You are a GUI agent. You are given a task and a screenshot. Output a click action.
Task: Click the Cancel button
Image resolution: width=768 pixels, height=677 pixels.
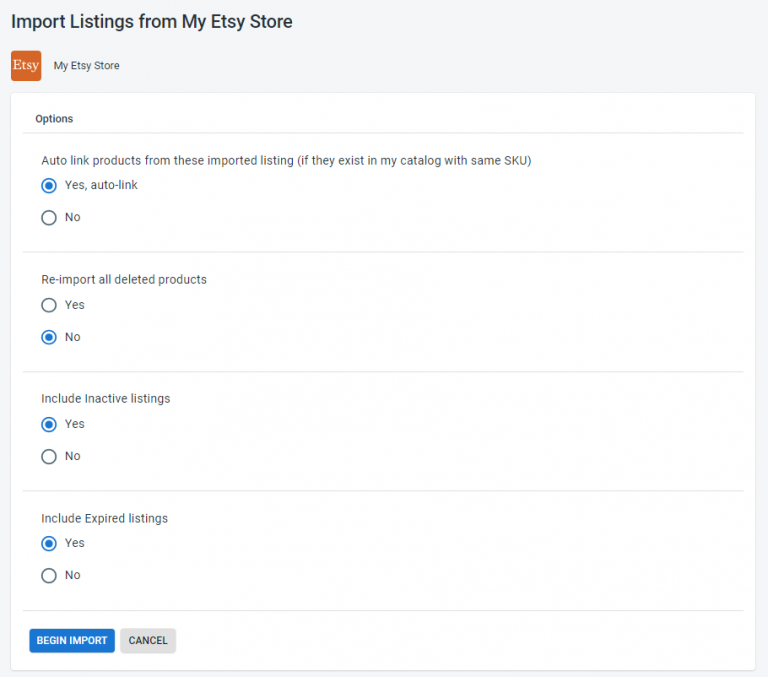pyautogui.click(x=148, y=641)
